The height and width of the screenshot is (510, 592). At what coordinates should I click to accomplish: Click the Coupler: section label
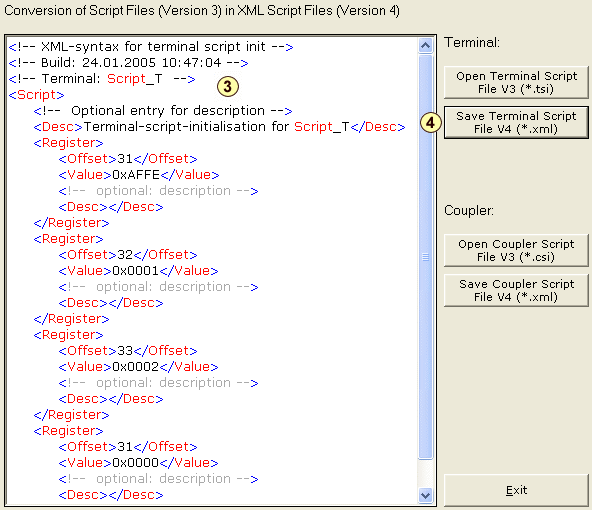469,210
